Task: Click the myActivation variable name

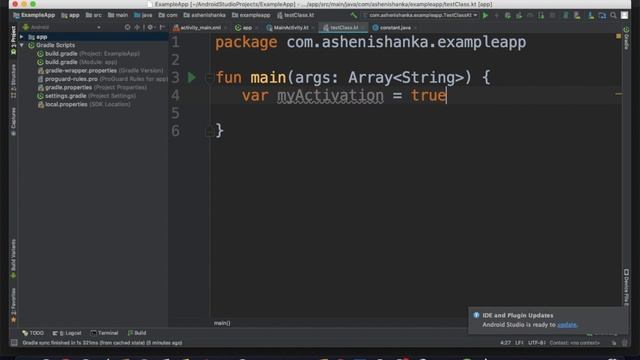Action: [330, 96]
